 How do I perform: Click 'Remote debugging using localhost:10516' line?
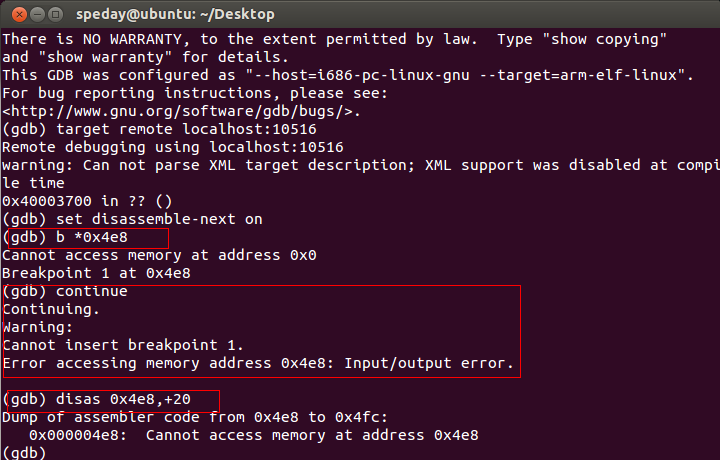click(x=173, y=147)
